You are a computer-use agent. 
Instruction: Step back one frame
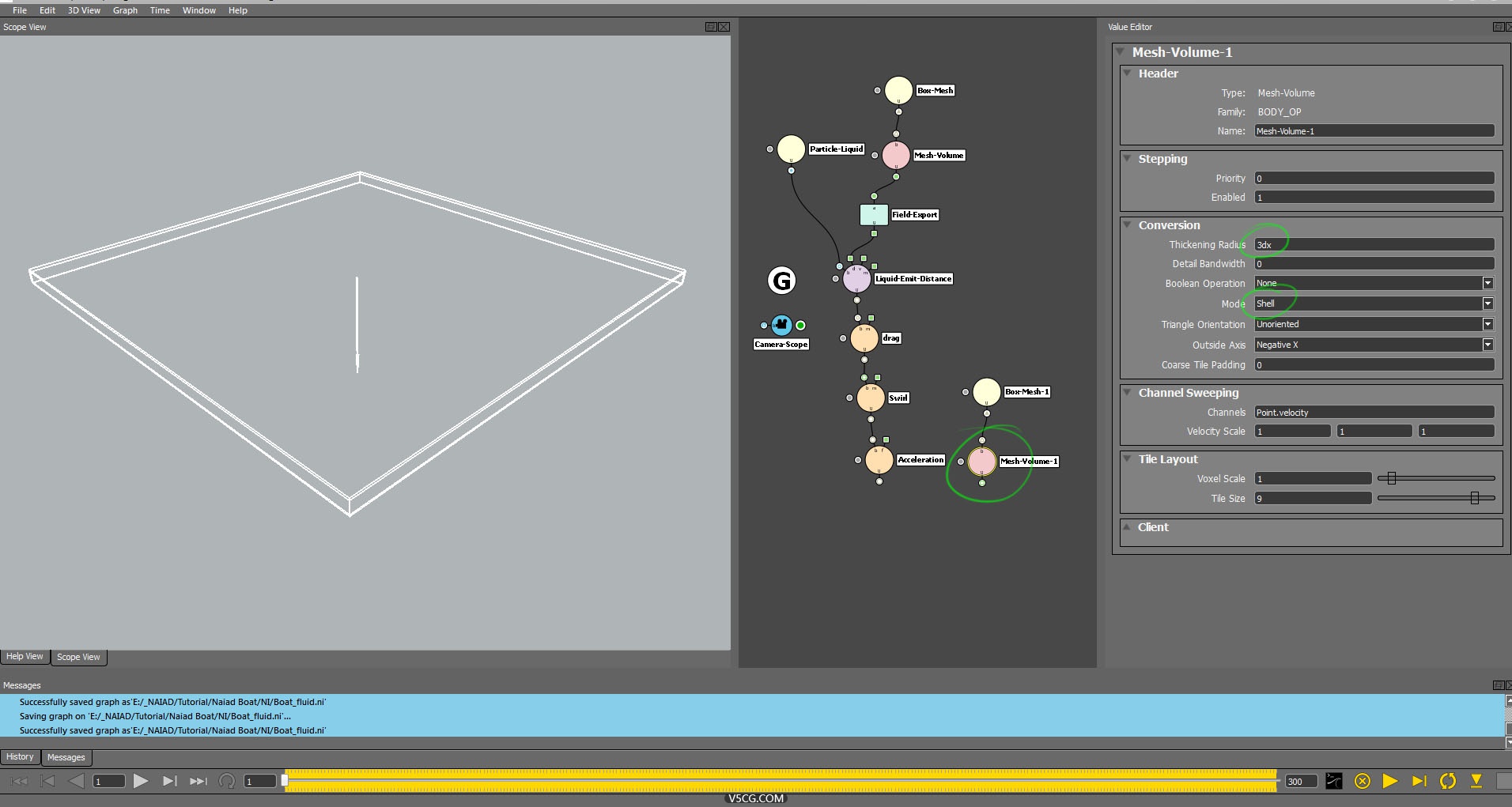pyautogui.click(x=47, y=781)
